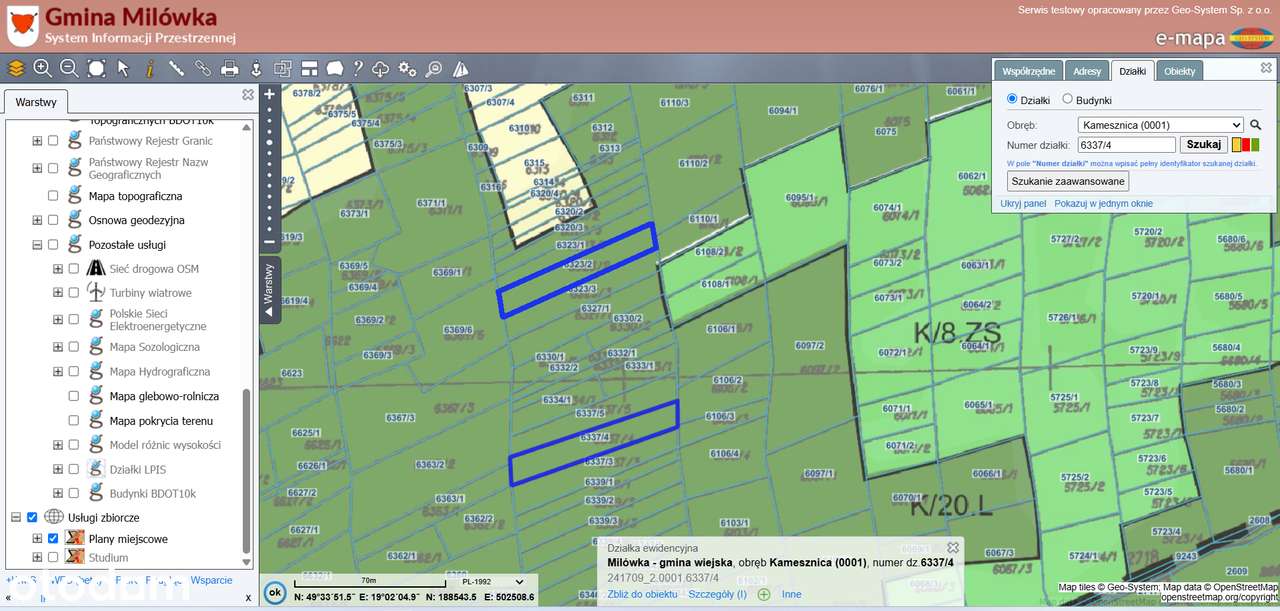
Task: Open the PL-1992 coordinate system dropdown
Action: (x=493, y=582)
